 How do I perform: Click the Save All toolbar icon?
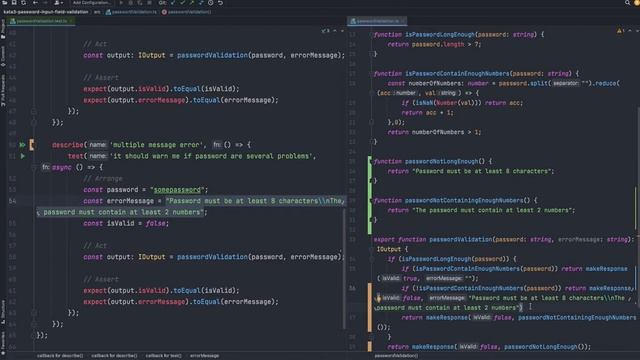pyautogui.click(x=14, y=2)
